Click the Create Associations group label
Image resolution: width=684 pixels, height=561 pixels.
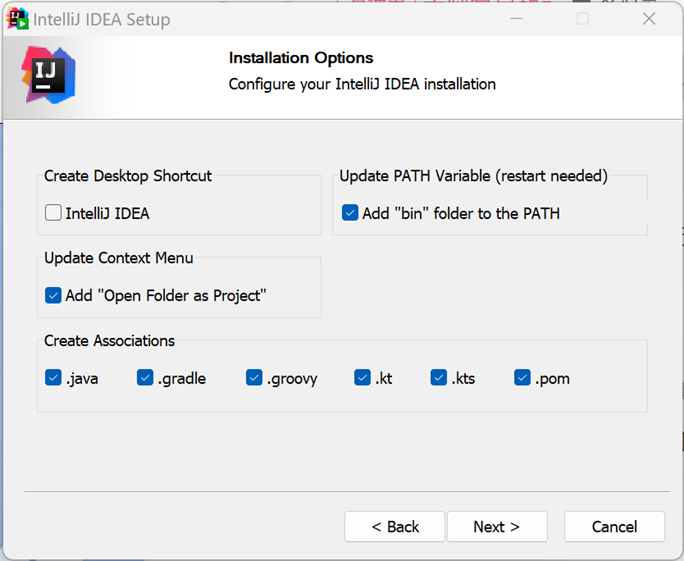click(x=109, y=341)
